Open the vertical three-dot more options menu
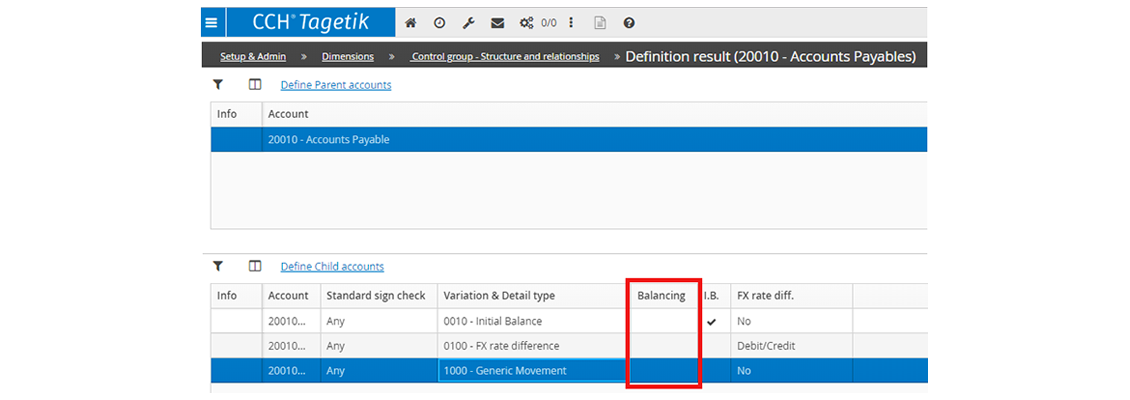 (x=571, y=23)
